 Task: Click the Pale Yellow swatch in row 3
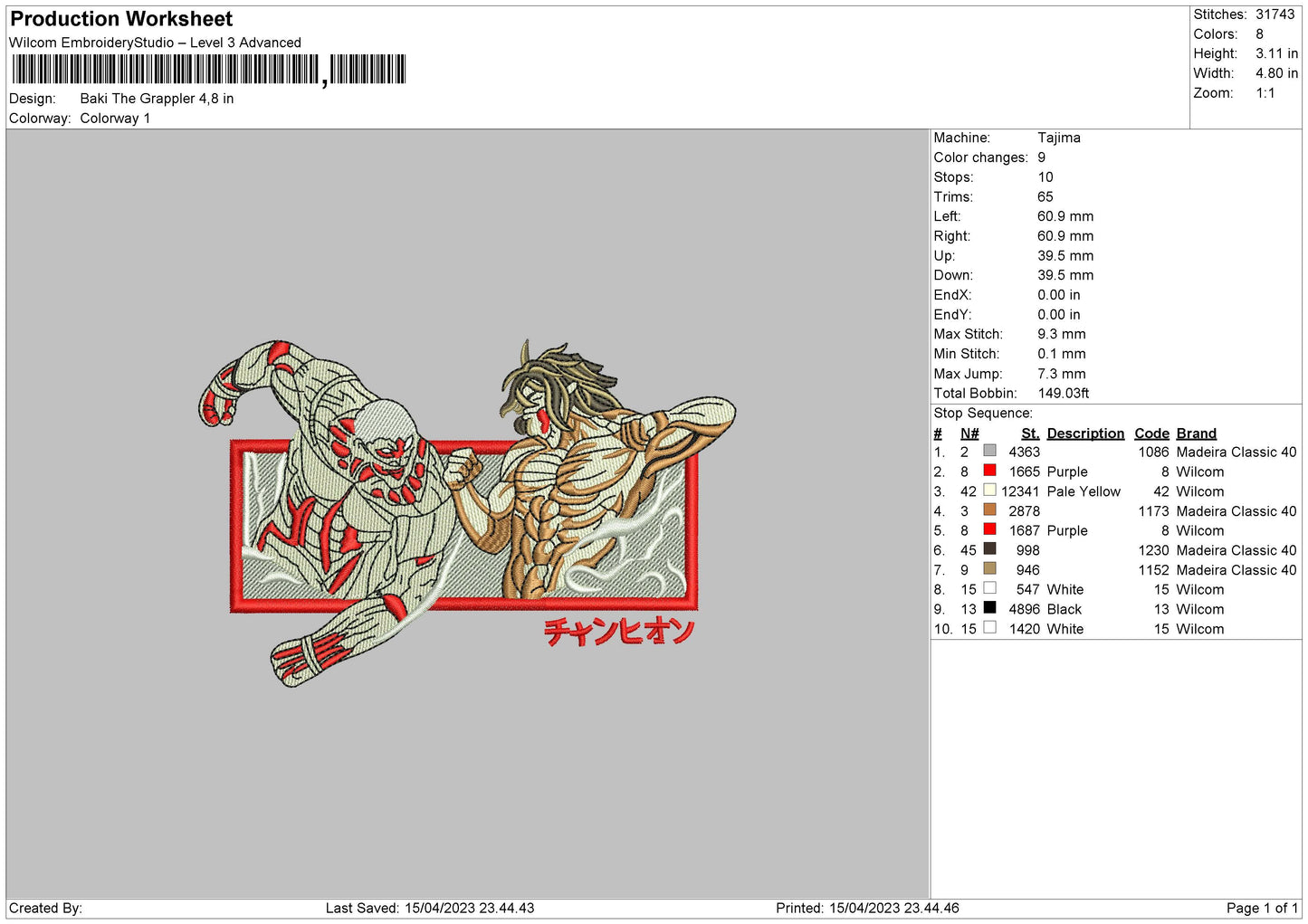tap(989, 490)
